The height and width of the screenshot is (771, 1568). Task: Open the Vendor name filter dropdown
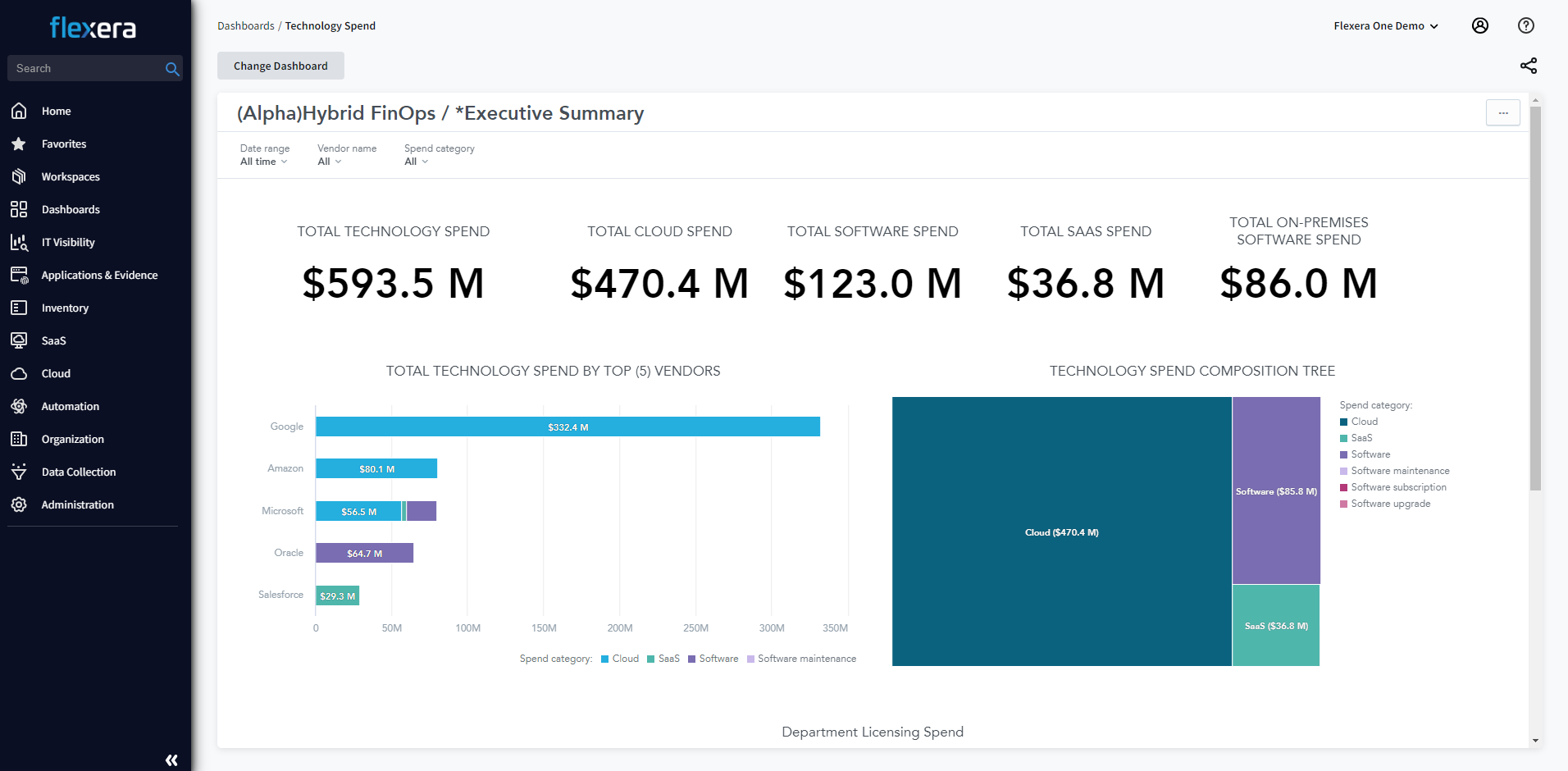[x=329, y=162]
